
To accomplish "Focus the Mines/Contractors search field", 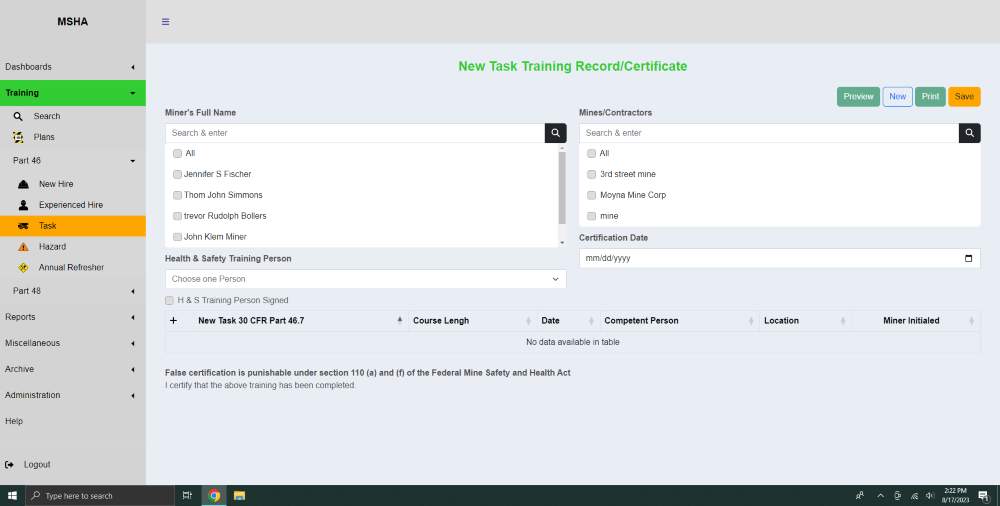I will click(x=768, y=133).
